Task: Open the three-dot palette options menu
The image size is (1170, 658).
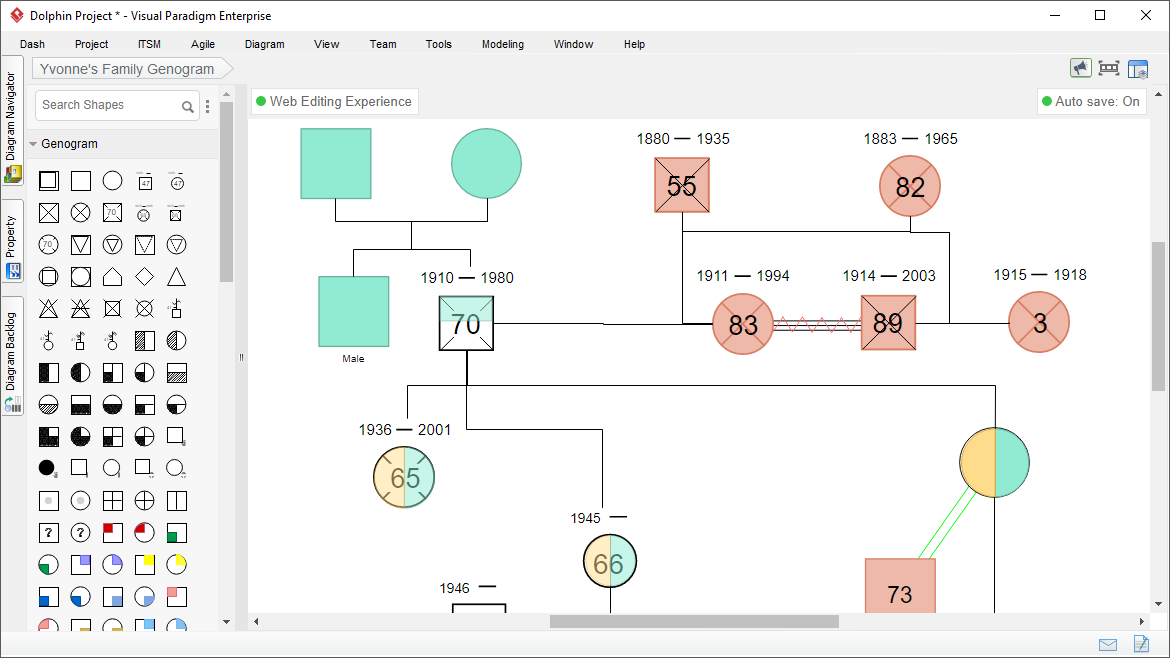Action: pyautogui.click(x=208, y=106)
